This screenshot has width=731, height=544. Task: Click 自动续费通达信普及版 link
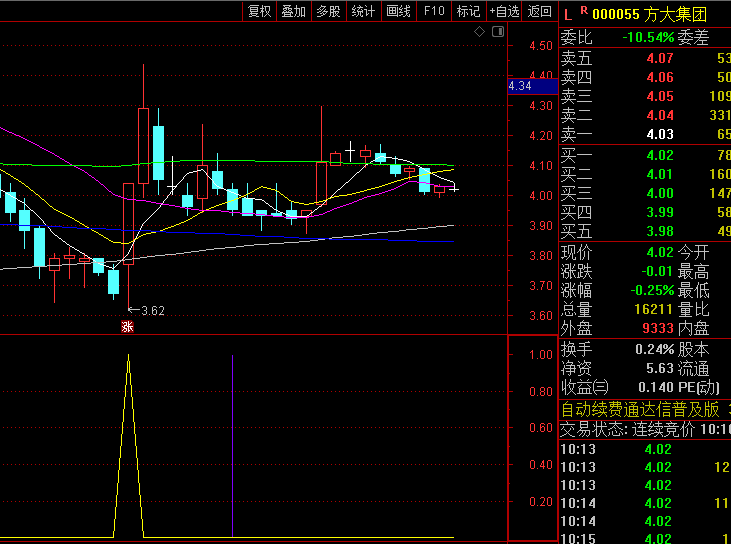[x=640, y=410]
